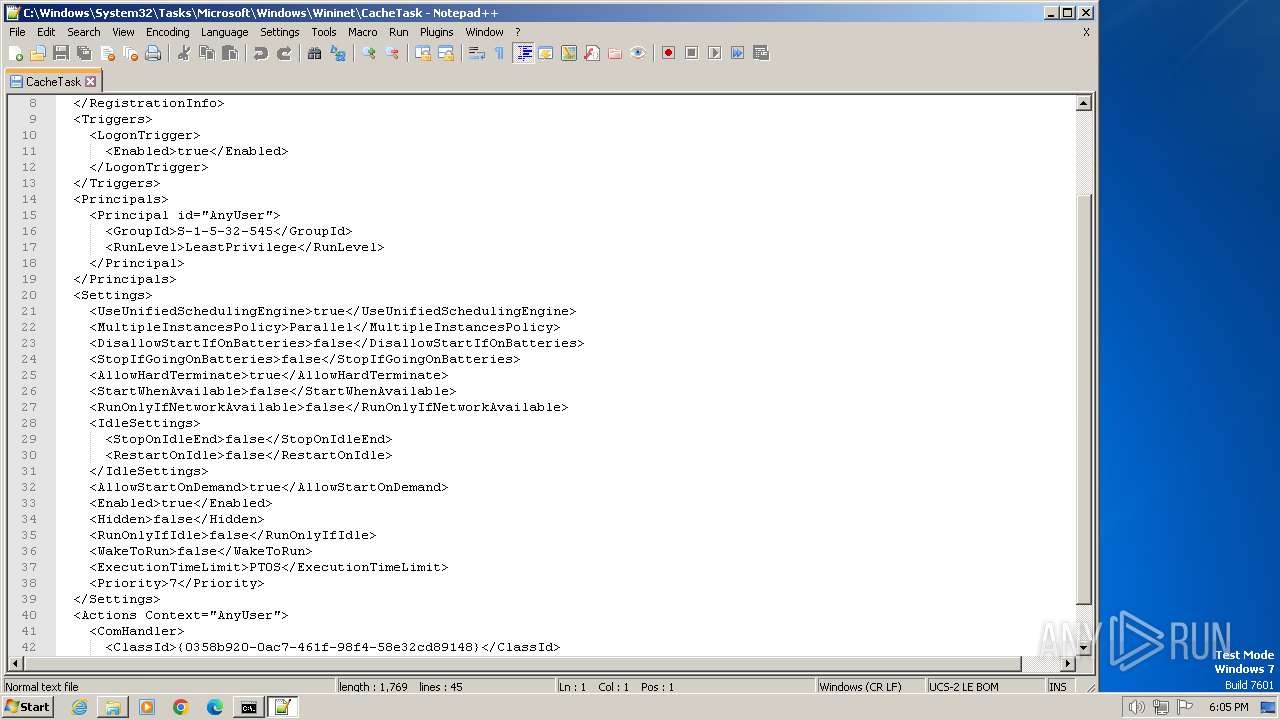Open the Macro menu
Screen dimensions: 1280x720
363,32
